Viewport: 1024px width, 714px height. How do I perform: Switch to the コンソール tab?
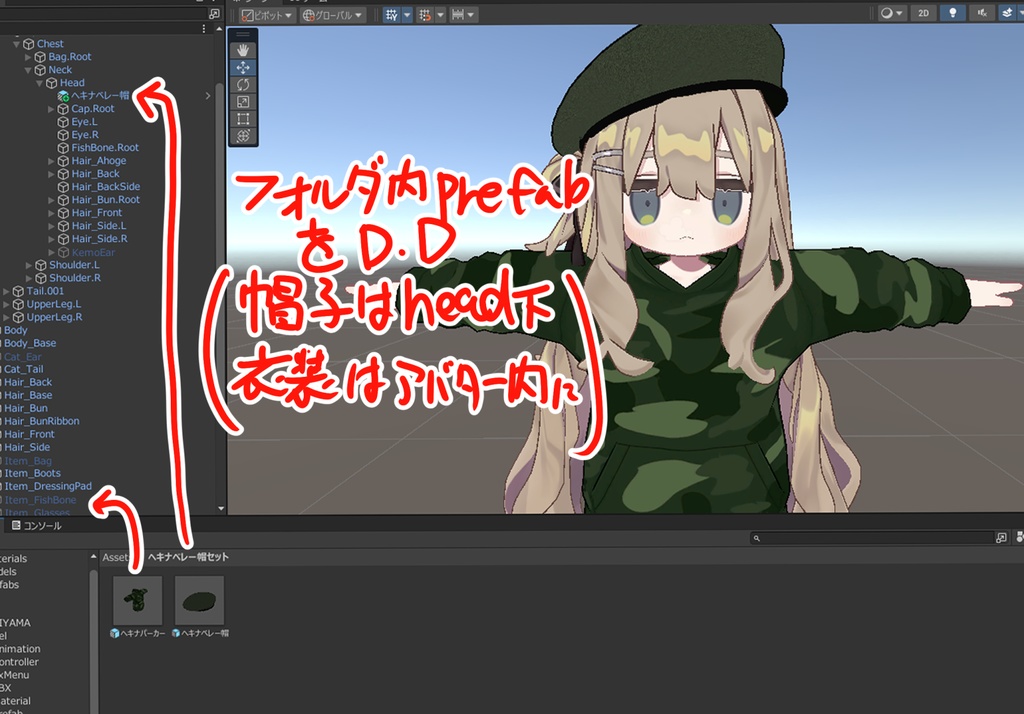point(37,526)
